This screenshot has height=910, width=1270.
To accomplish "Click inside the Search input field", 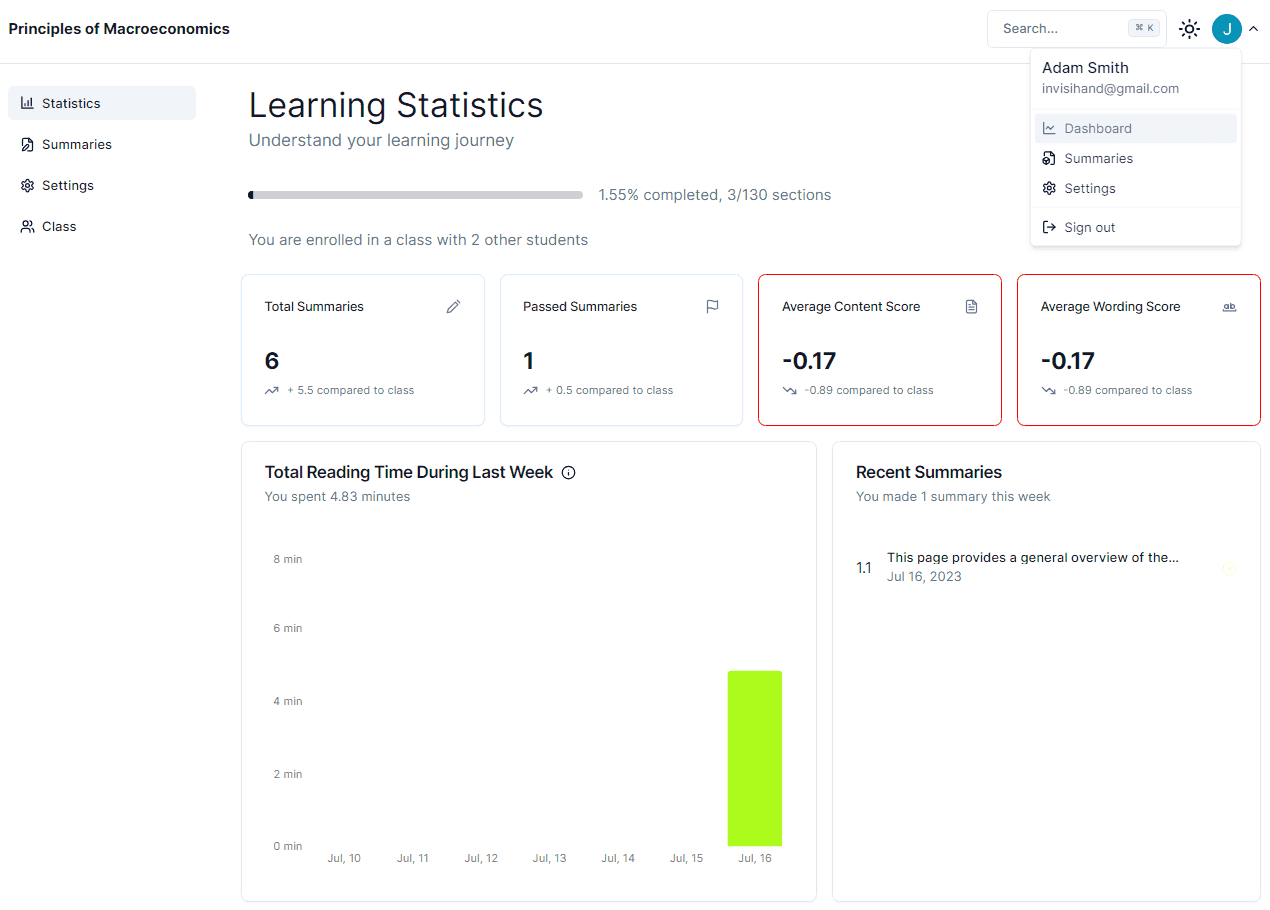I will (x=1060, y=29).
